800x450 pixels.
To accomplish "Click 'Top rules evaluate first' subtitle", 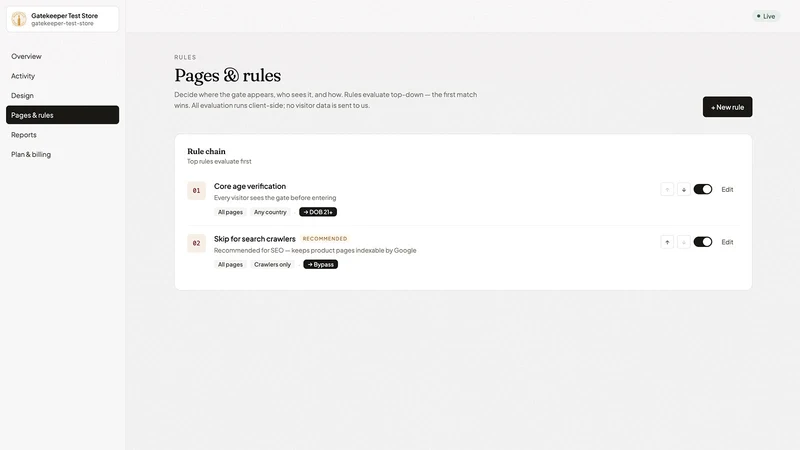I will tap(219, 161).
